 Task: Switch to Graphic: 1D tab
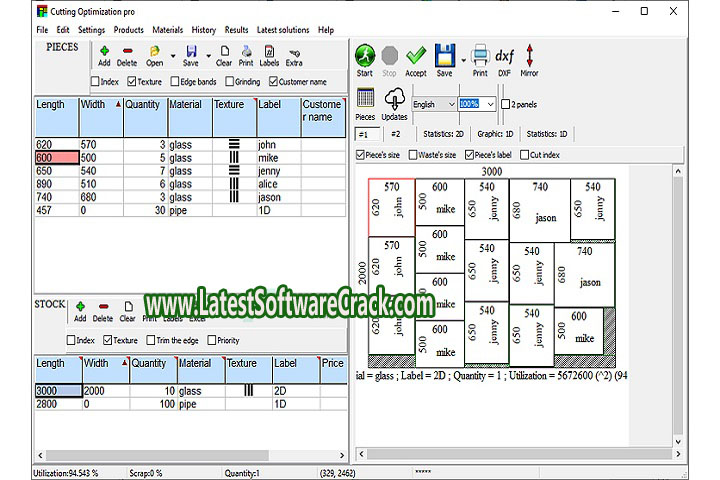495,134
